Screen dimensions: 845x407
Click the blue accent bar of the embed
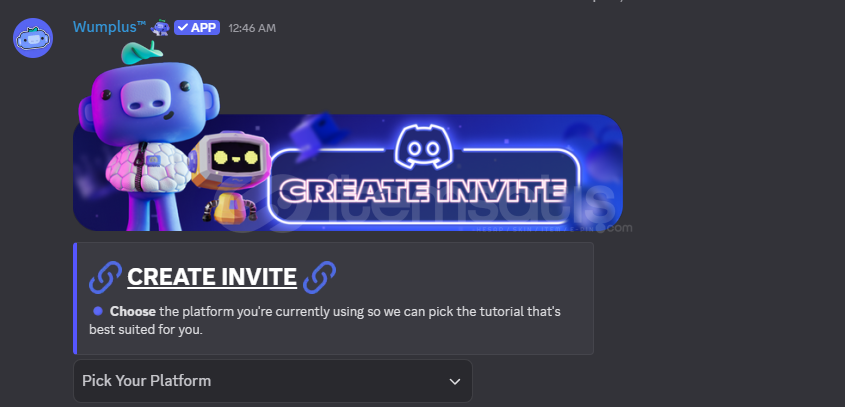tap(75, 298)
